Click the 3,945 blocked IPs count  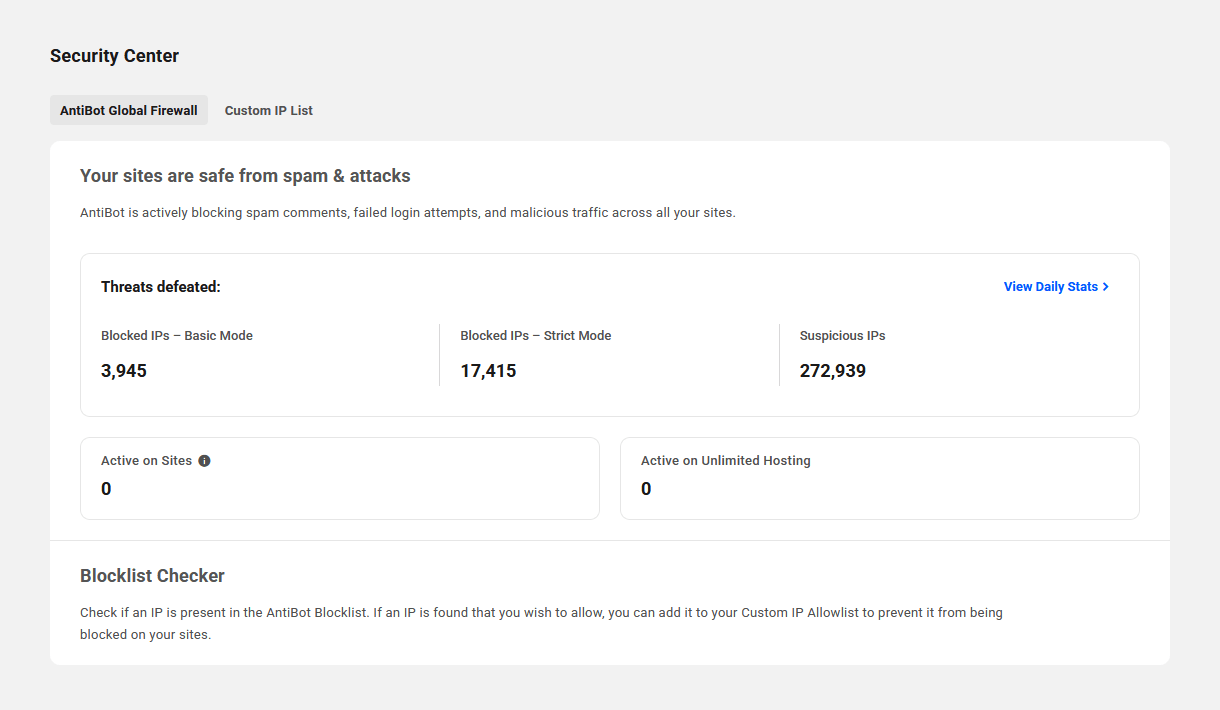[x=124, y=371]
